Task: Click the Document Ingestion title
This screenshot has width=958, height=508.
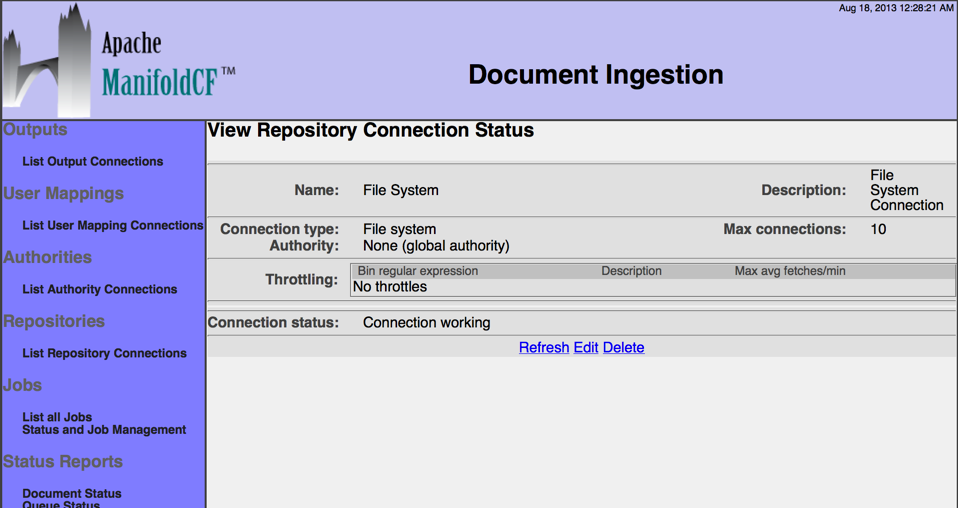Action: (596, 75)
